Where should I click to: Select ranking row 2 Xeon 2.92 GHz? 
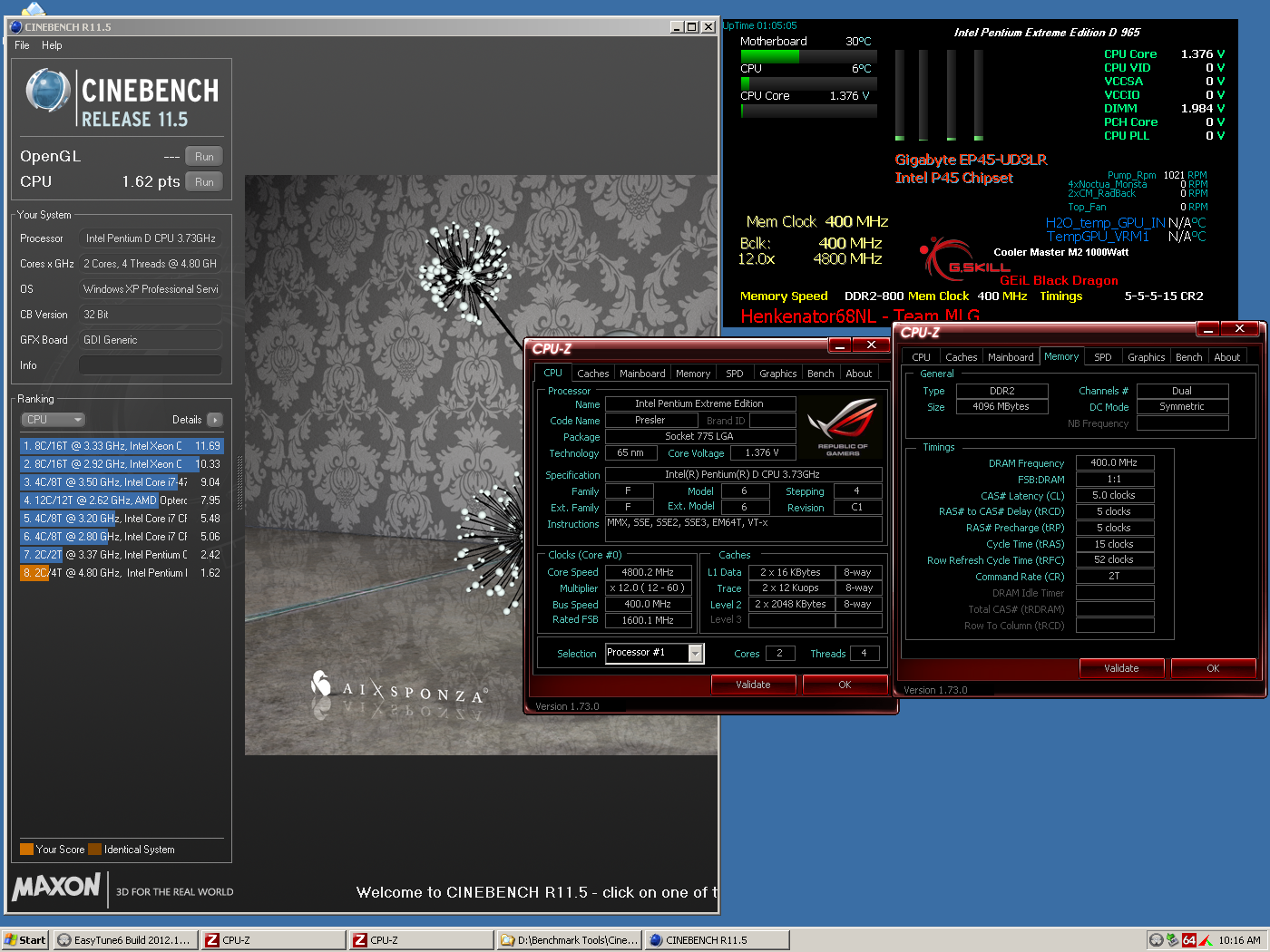121,464
